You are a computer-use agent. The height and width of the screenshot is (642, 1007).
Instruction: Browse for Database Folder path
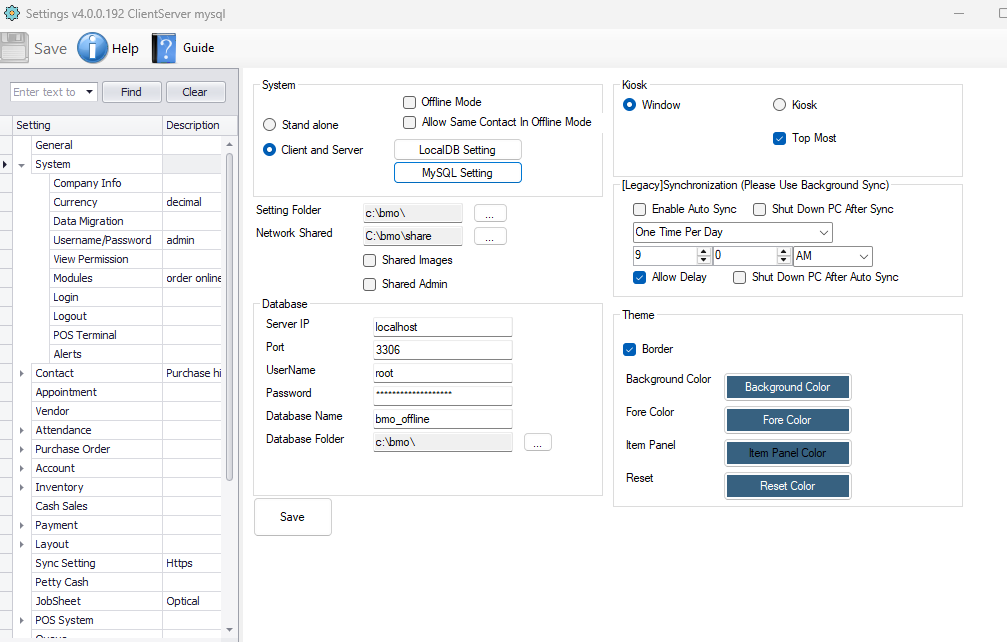coord(538,442)
